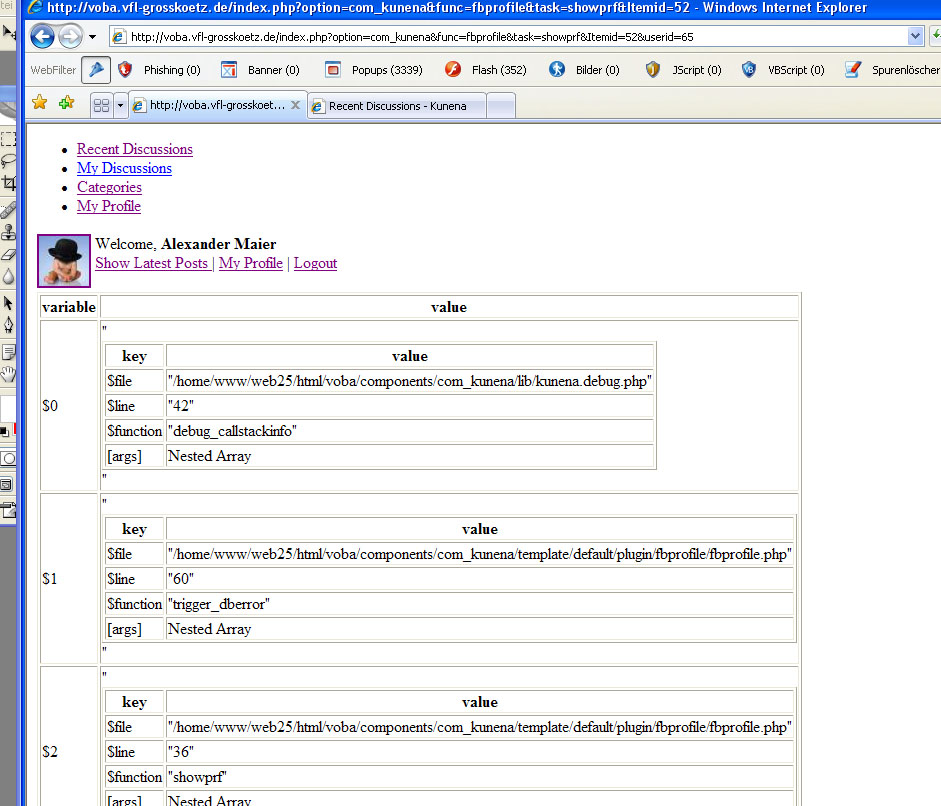
Task: Close the voba.vfl-grosskoetz tab
Action: pos(295,105)
